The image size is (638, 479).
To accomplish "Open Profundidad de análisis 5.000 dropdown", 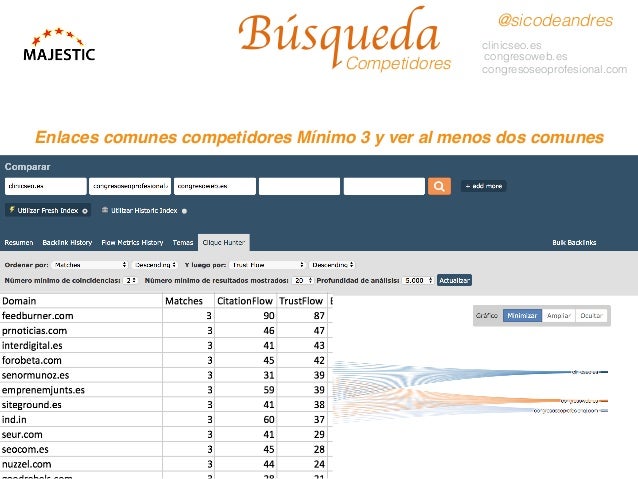I will pyautogui.click(x=418, y=280).
